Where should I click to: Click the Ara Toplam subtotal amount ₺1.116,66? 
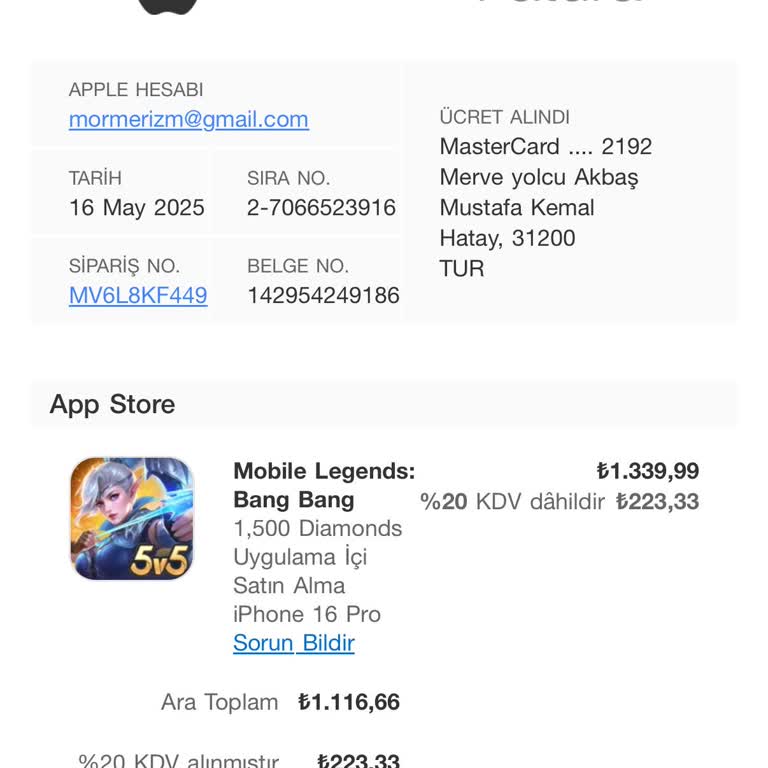pos(349,702)
